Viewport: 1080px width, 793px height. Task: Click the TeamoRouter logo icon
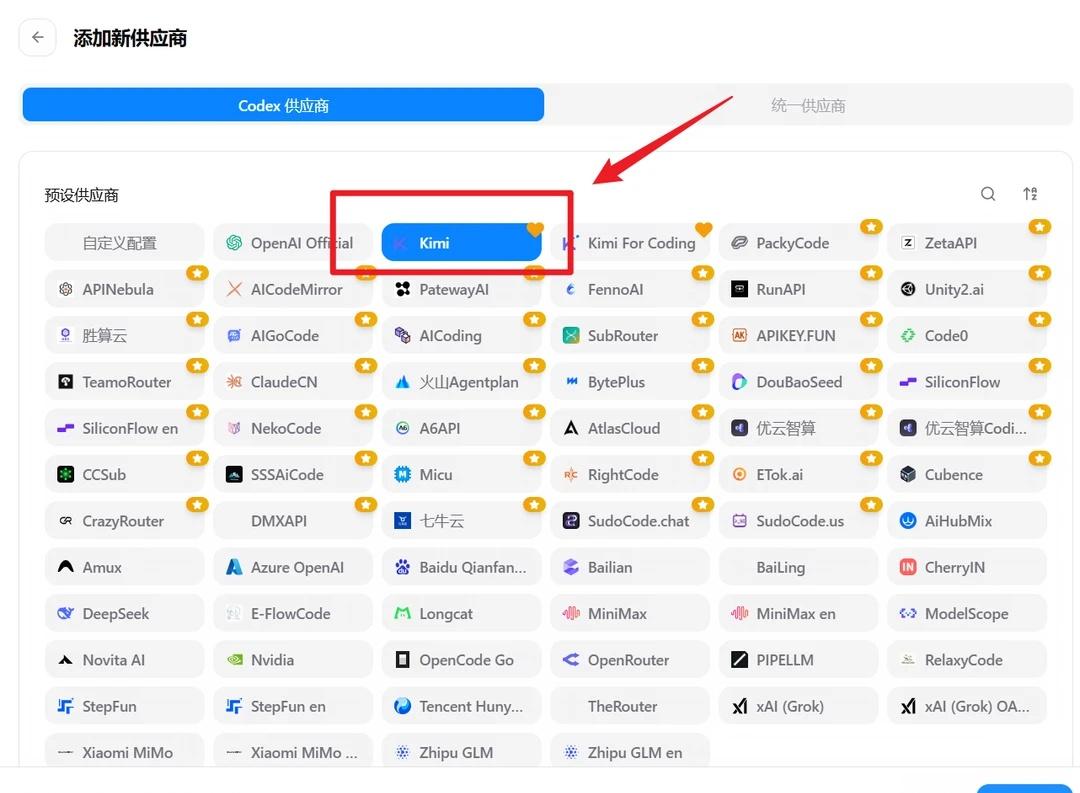[65, 382]
